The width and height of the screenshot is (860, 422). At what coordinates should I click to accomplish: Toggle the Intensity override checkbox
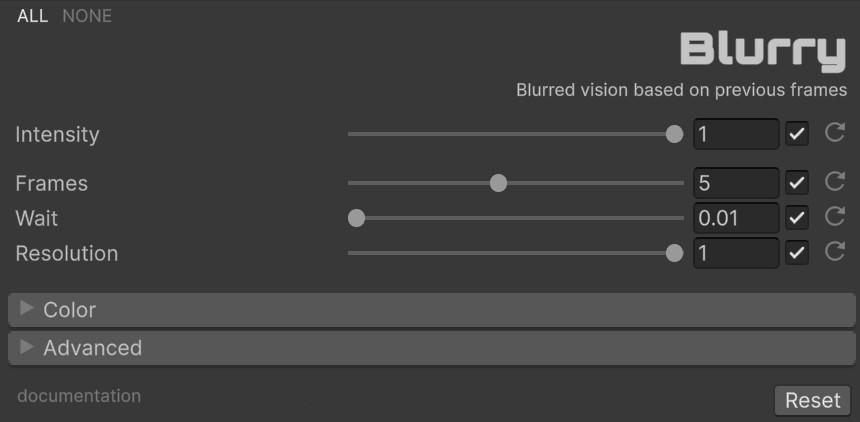(797, 134)
